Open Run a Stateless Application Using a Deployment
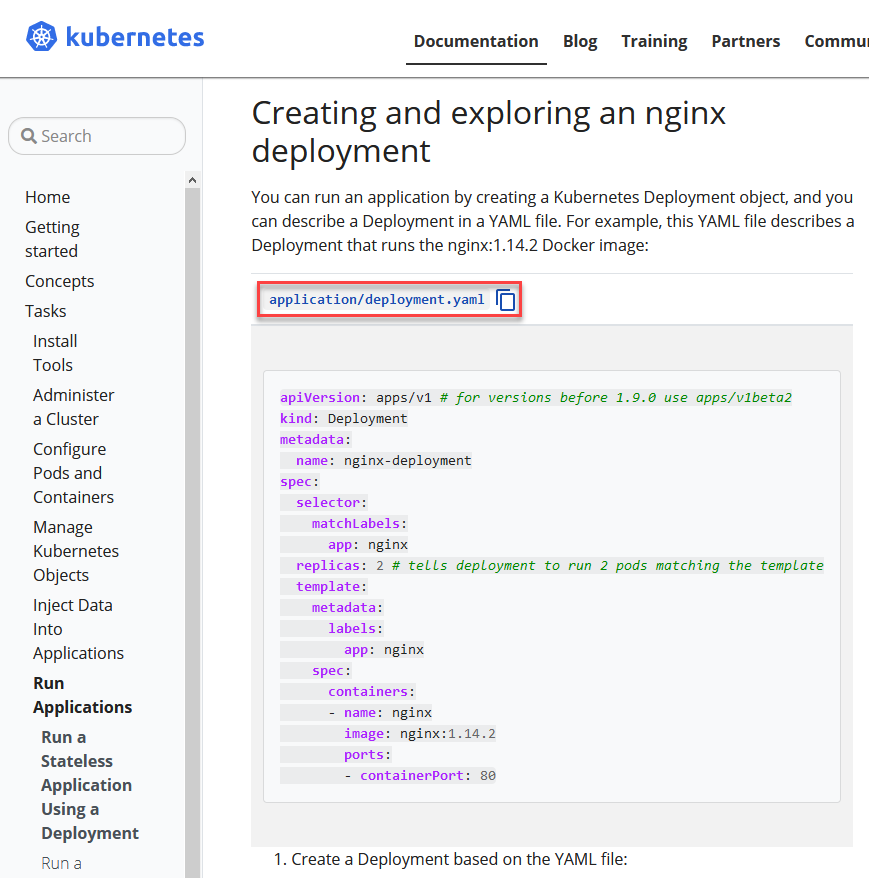 (x=90, y=785)
